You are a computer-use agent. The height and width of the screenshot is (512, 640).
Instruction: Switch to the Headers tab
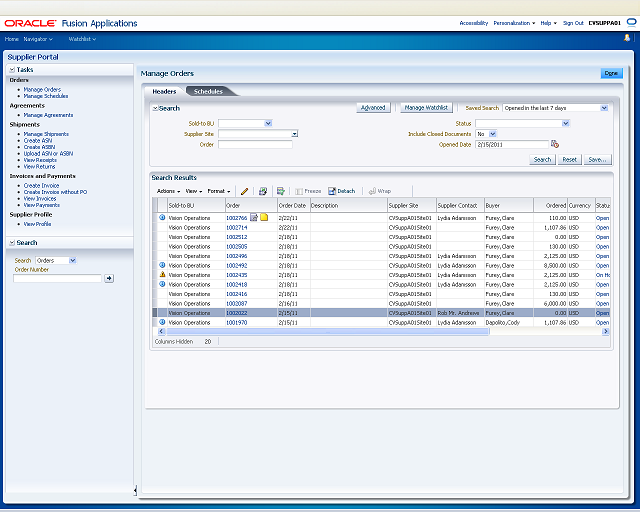click(164, 91)
